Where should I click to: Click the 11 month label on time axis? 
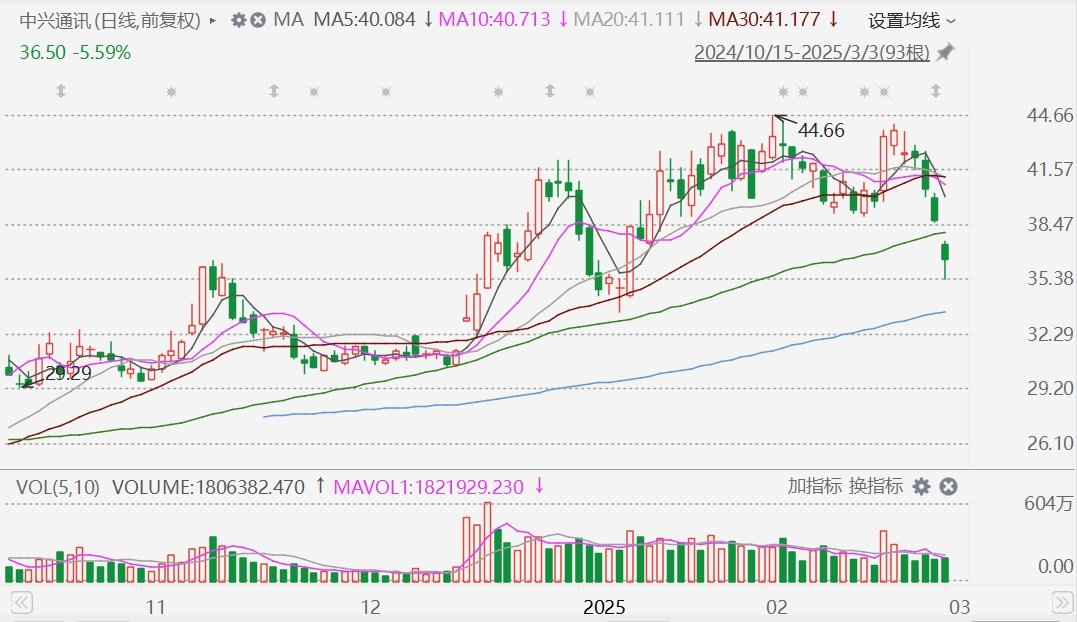click(x=156, y=607)
